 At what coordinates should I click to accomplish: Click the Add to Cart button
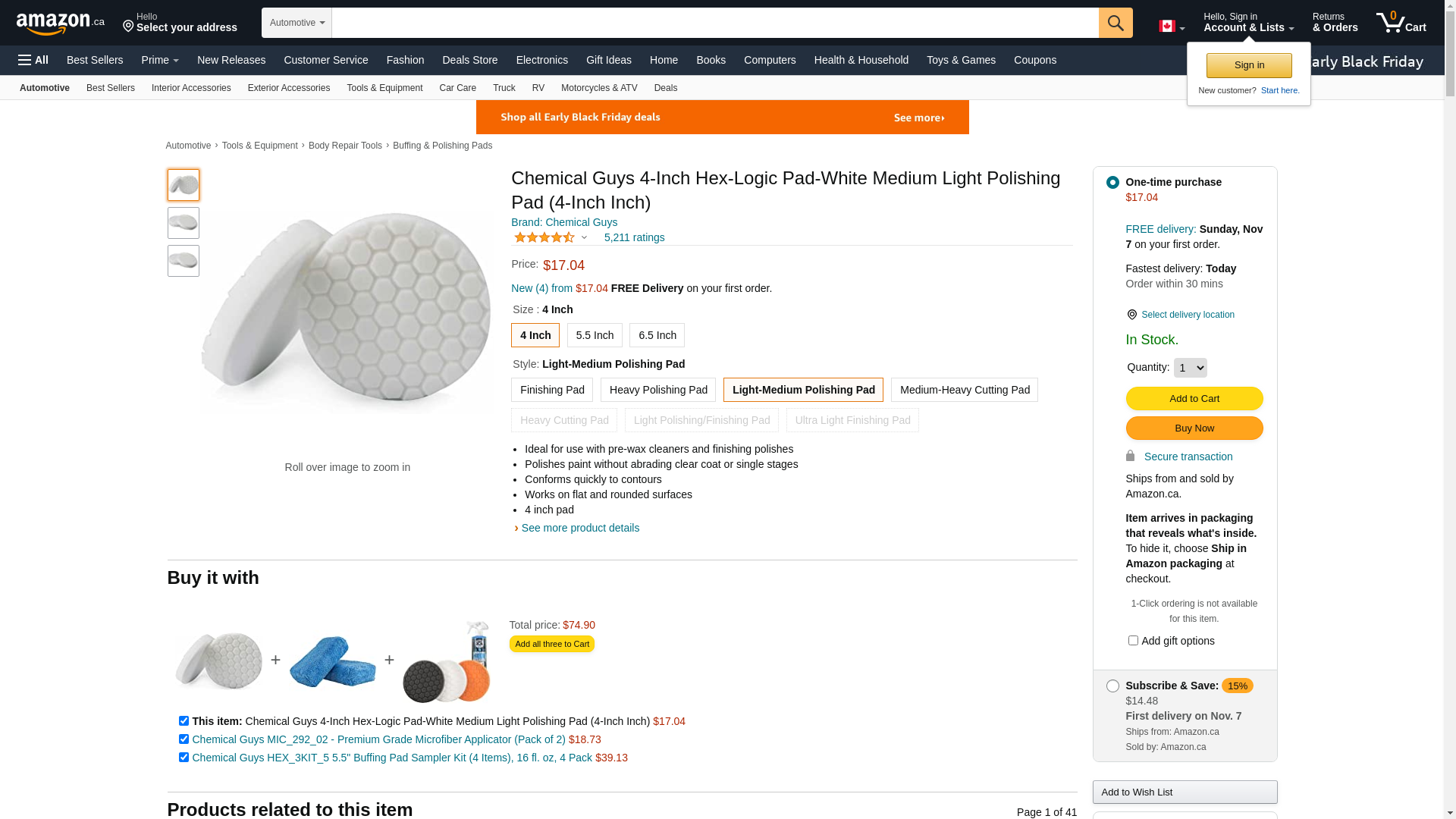pos(1194,399)
